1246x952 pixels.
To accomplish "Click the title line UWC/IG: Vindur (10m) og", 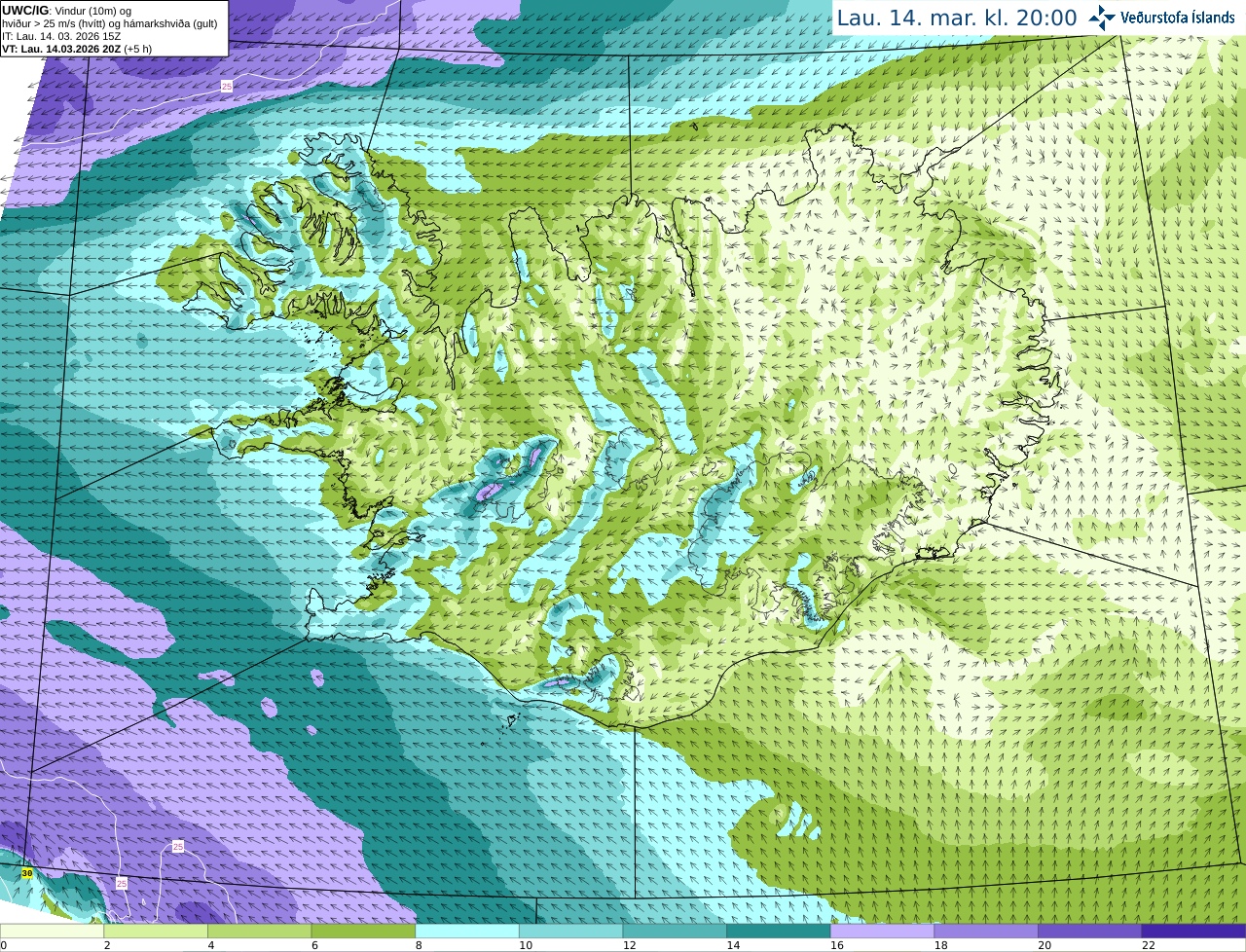I will (x=66, y=11).
